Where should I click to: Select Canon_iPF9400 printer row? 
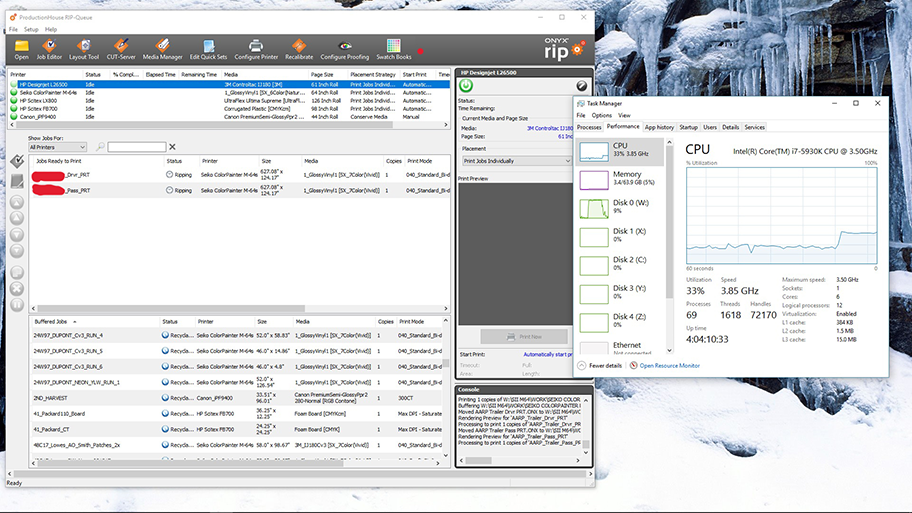point(230,117)
